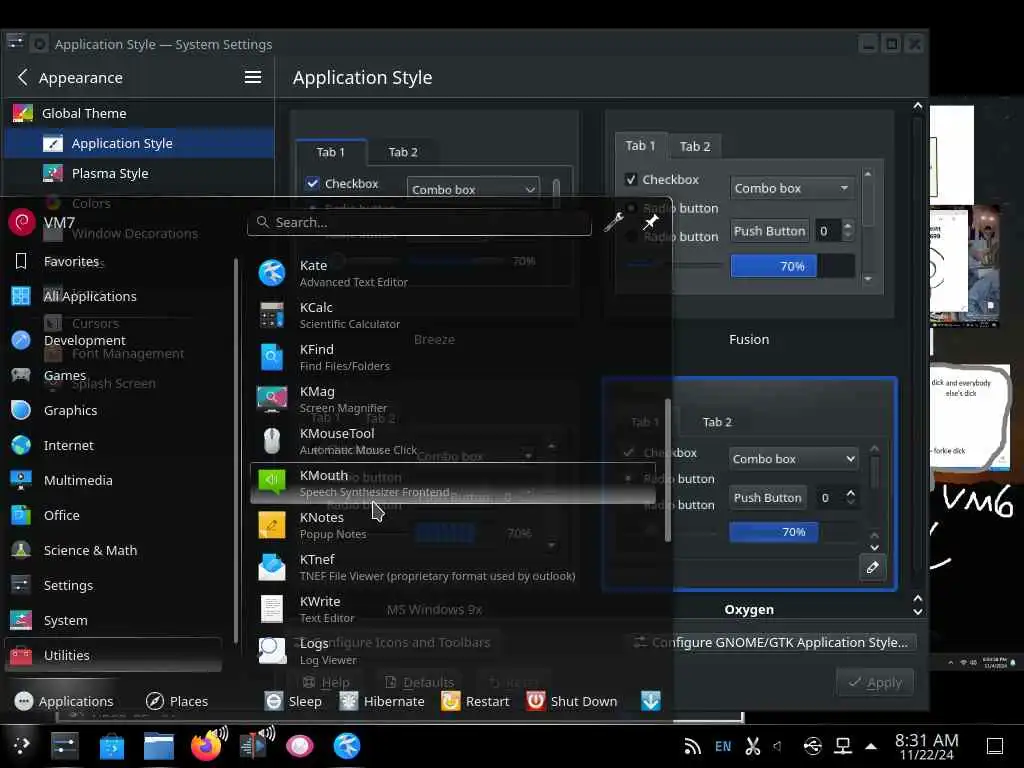Increment spinbox in Fusion preview
This screenshot has width=1024, height=768.
848,226
